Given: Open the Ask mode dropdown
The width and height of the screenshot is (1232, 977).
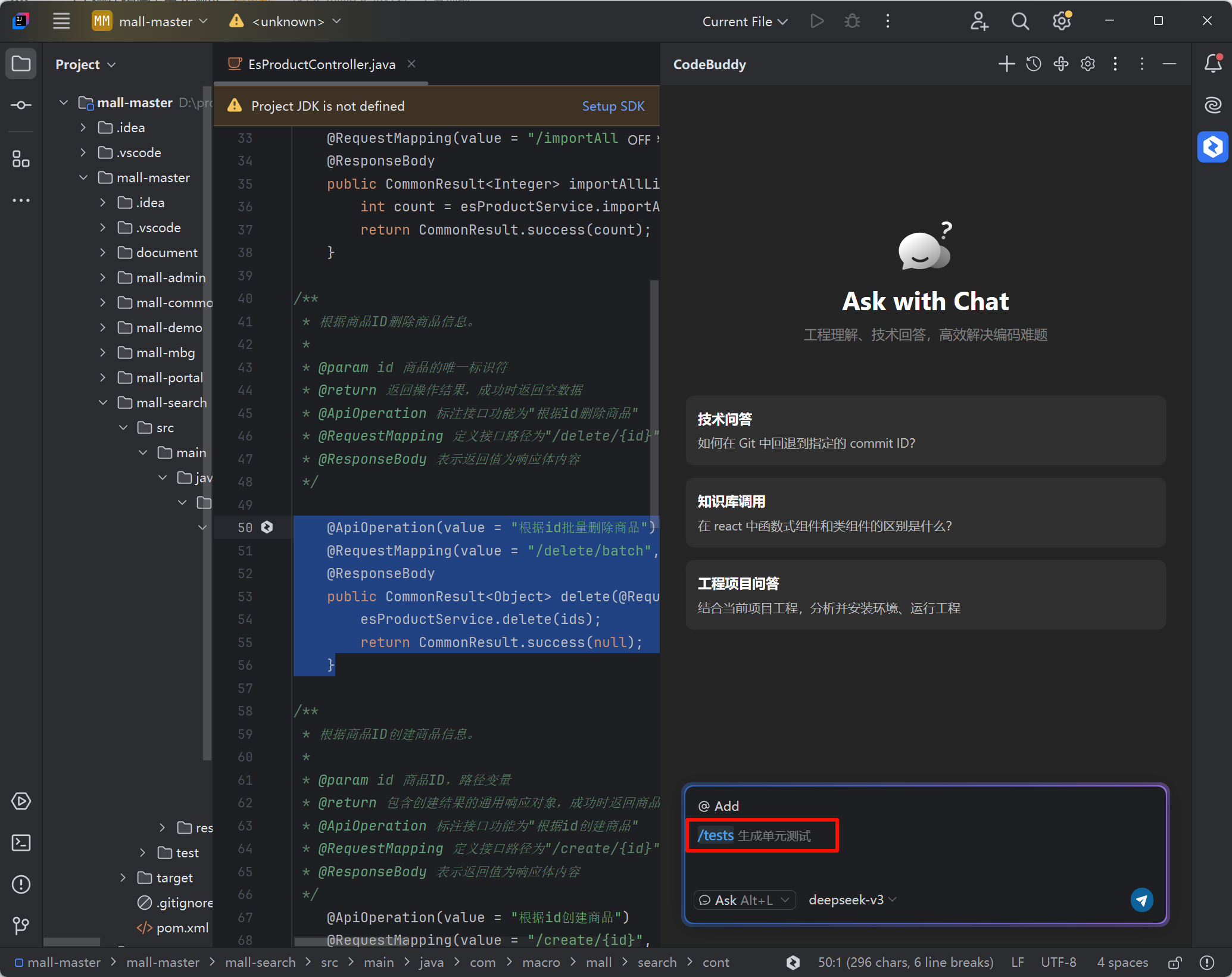Looking at the screenshot, I should (744, 900).
